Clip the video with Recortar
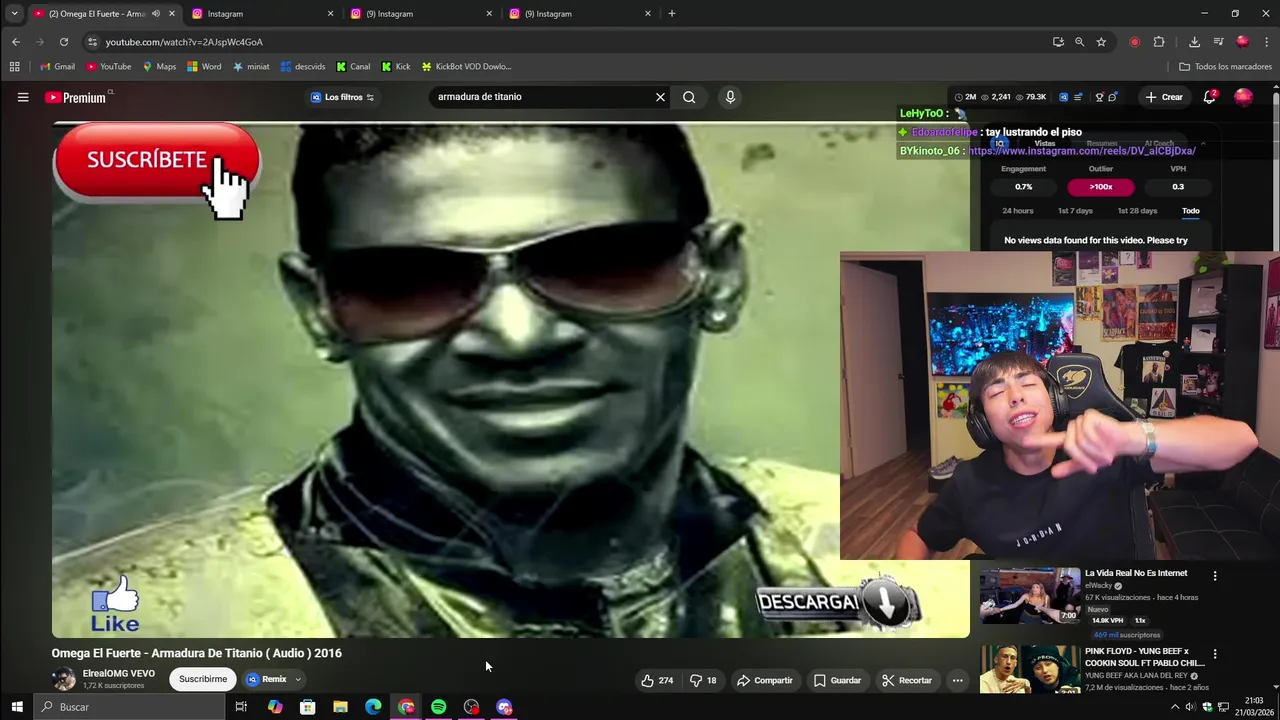 click(907, 680)
